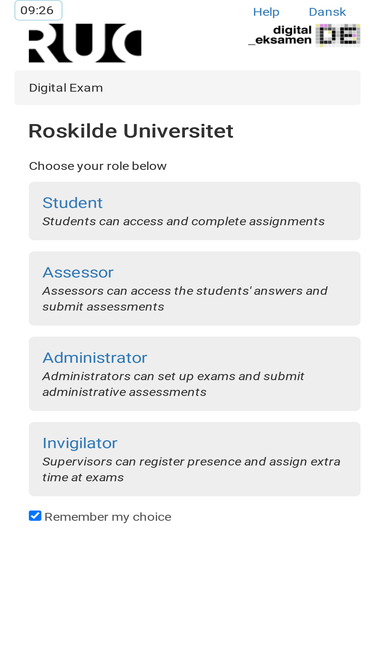Viewport: 375px width, 667px height.
Task: Click the 'digital _eksamen' wordmark text
Action: (x=280, y=35)
